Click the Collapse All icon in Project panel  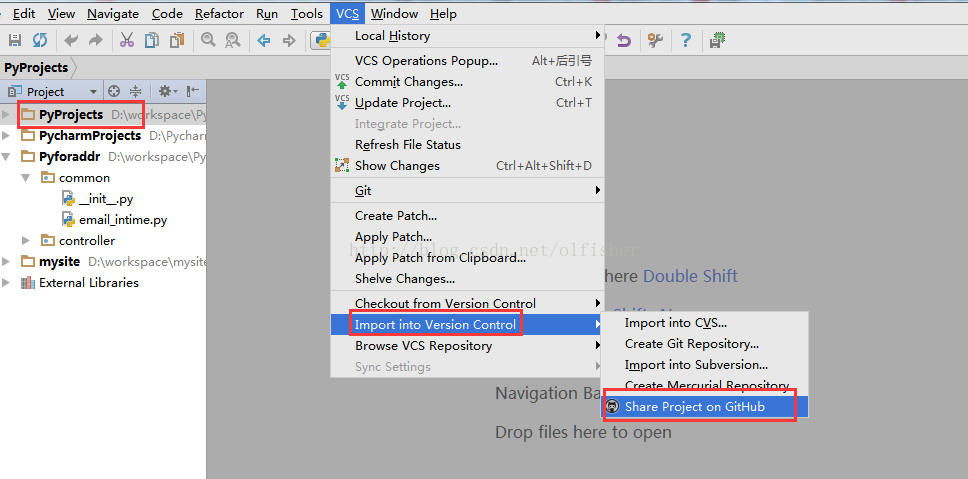point(135,91)
